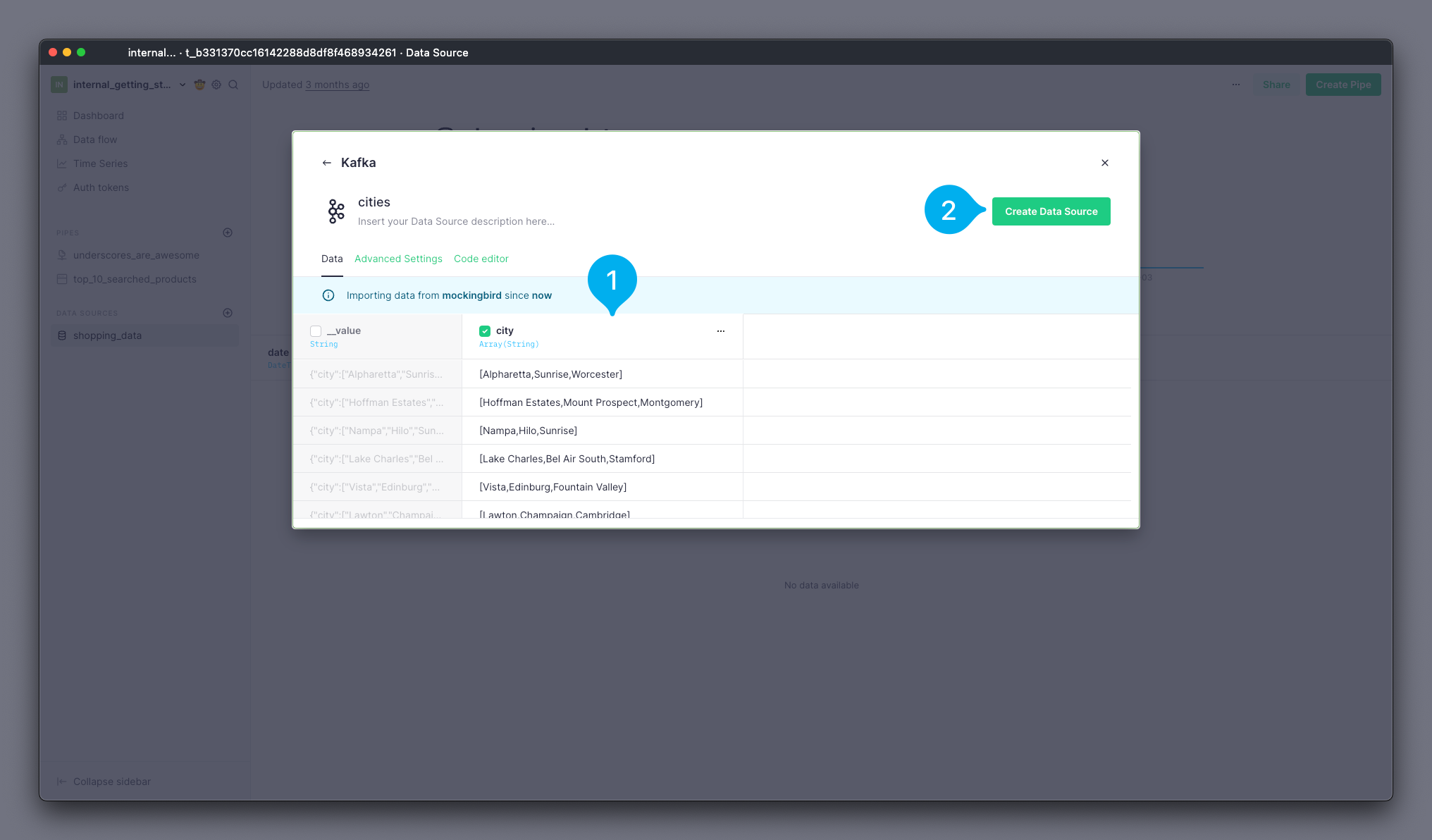1432x840 pixels.
Task: Click the Auth tokens key icon
Action: point(62,187)
